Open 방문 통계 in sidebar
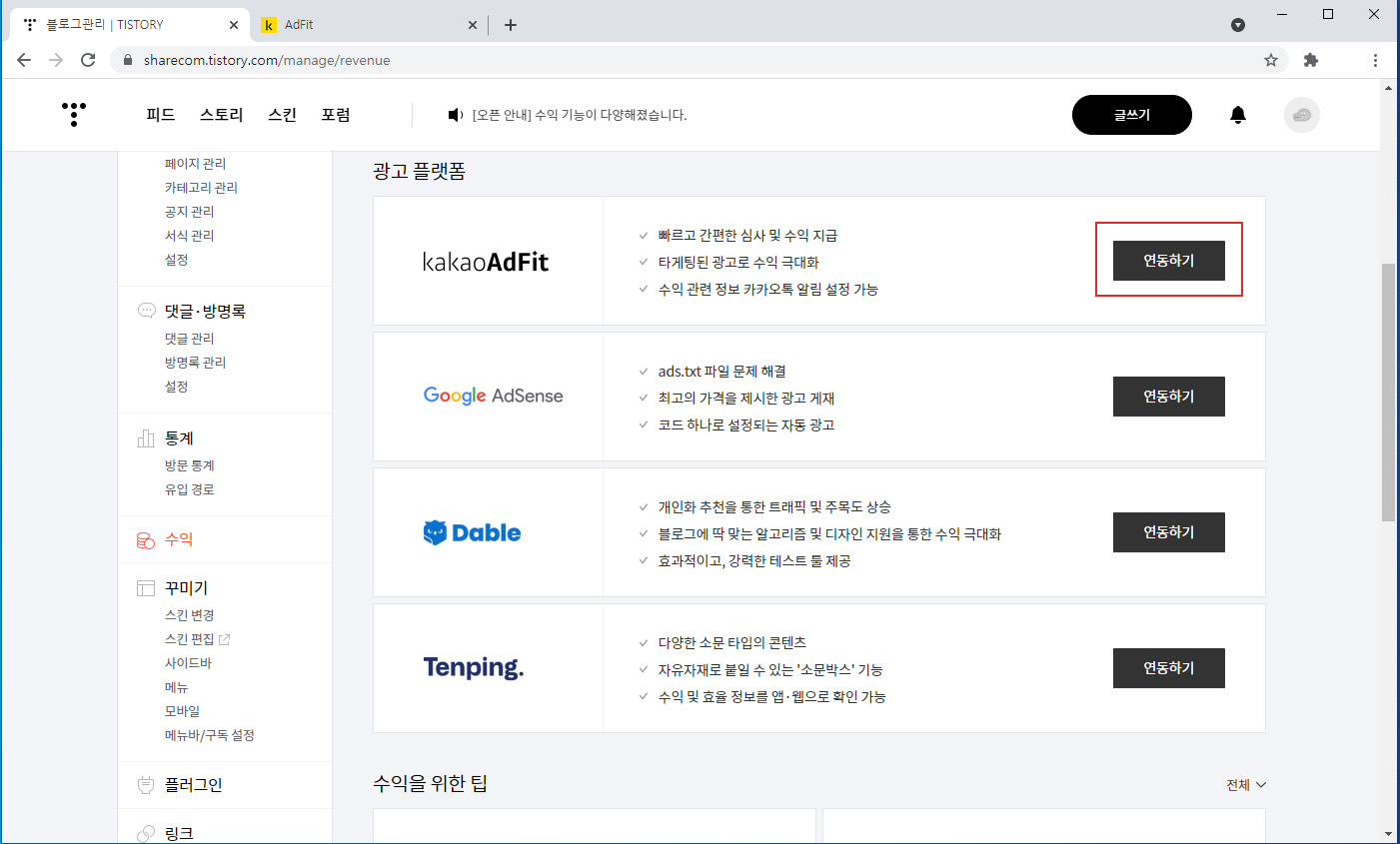The width and height of the screenshot is (1400, 844). [x=190, y=465]
